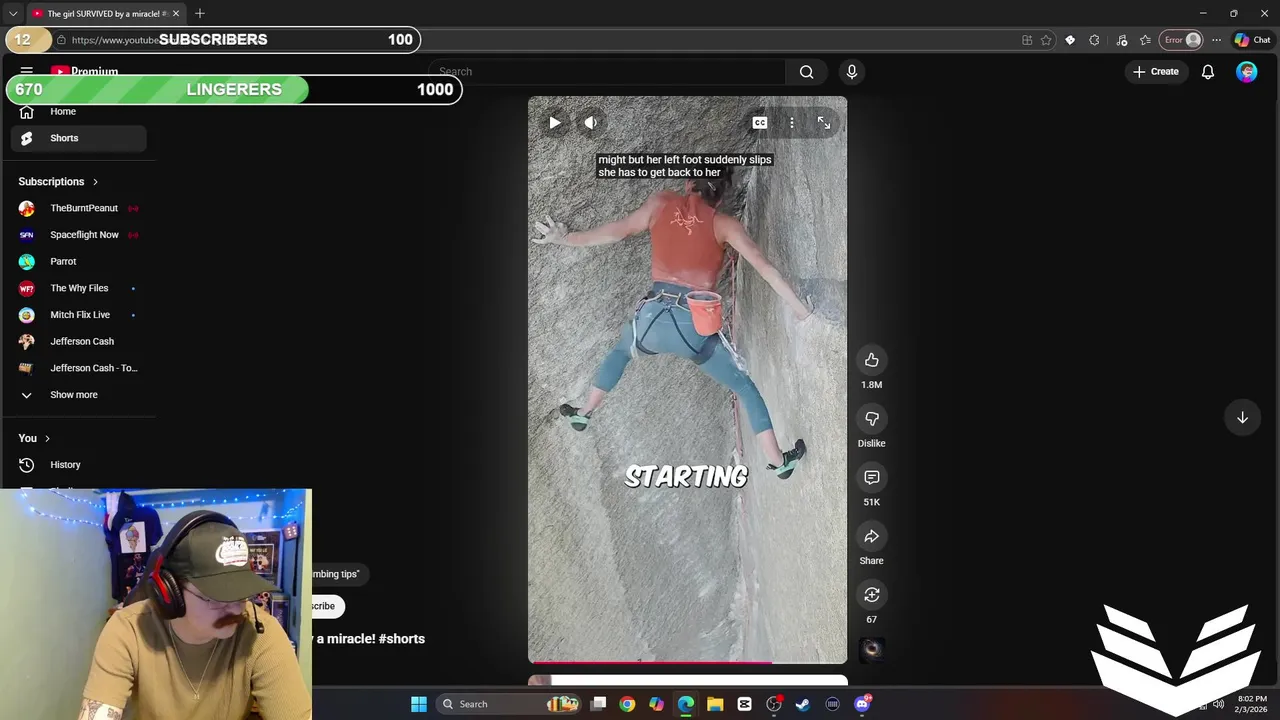Viewport: 1280px width, 720px height.
Task: Open the Jefferson Cash - To... channel
Action: click(79, 368)
